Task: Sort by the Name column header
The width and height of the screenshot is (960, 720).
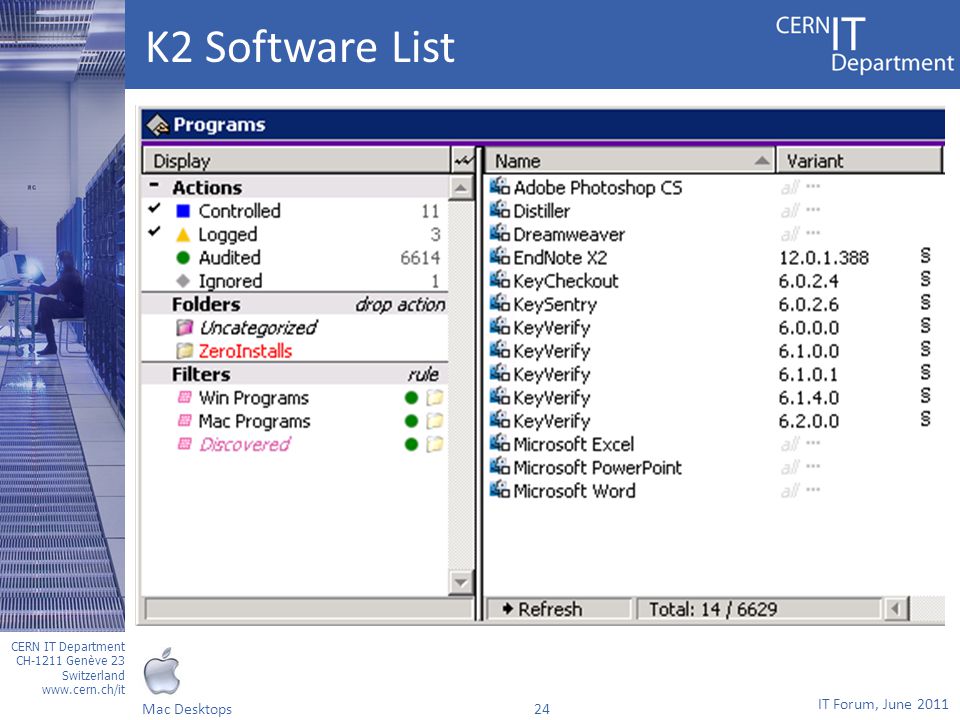Action: coord(631,160)
